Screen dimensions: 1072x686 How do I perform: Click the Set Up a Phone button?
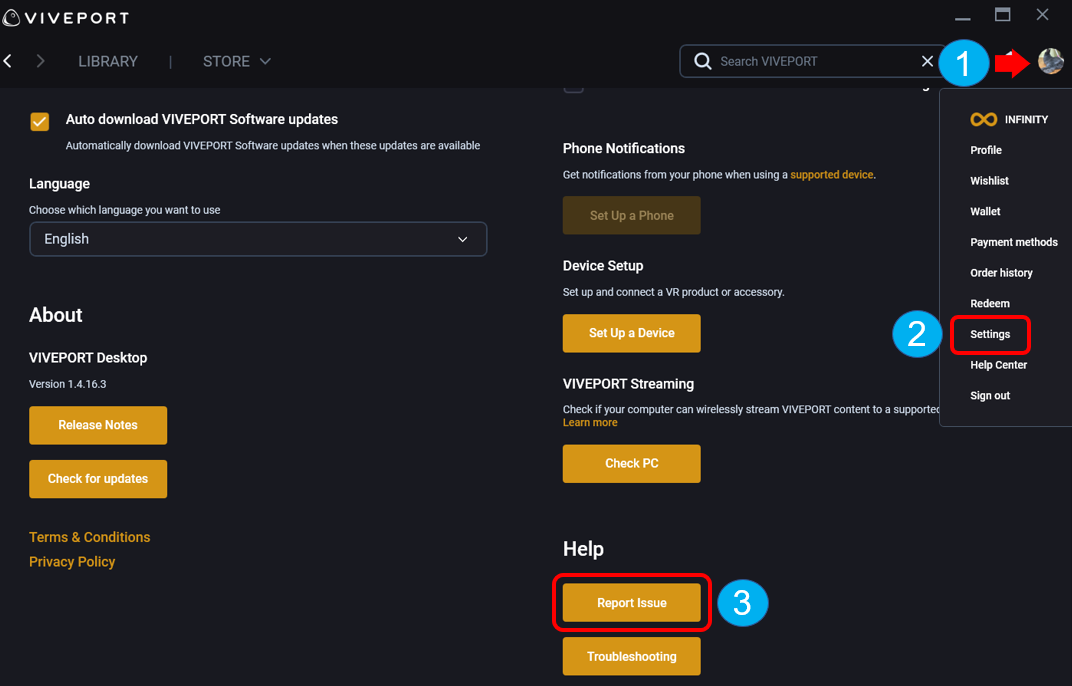[x=632, y=215]
